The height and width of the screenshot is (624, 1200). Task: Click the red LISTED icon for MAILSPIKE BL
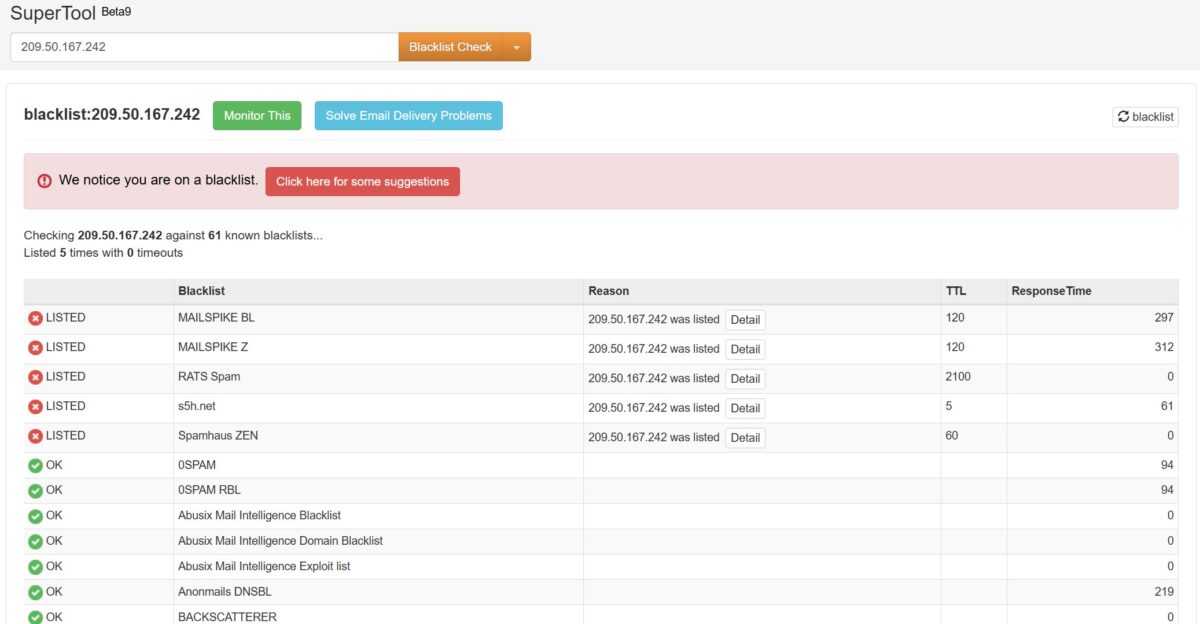coord(35,318)
